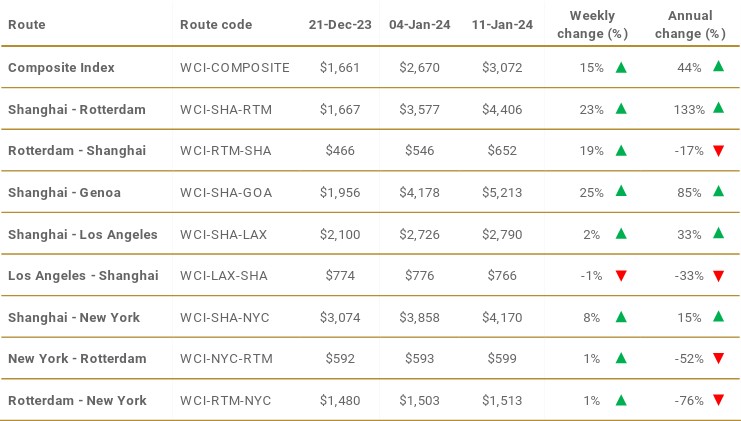Click Shanghai - Genoa annual green arrow
The height and width of the screenshot is (421, 741).
point(718,192)
